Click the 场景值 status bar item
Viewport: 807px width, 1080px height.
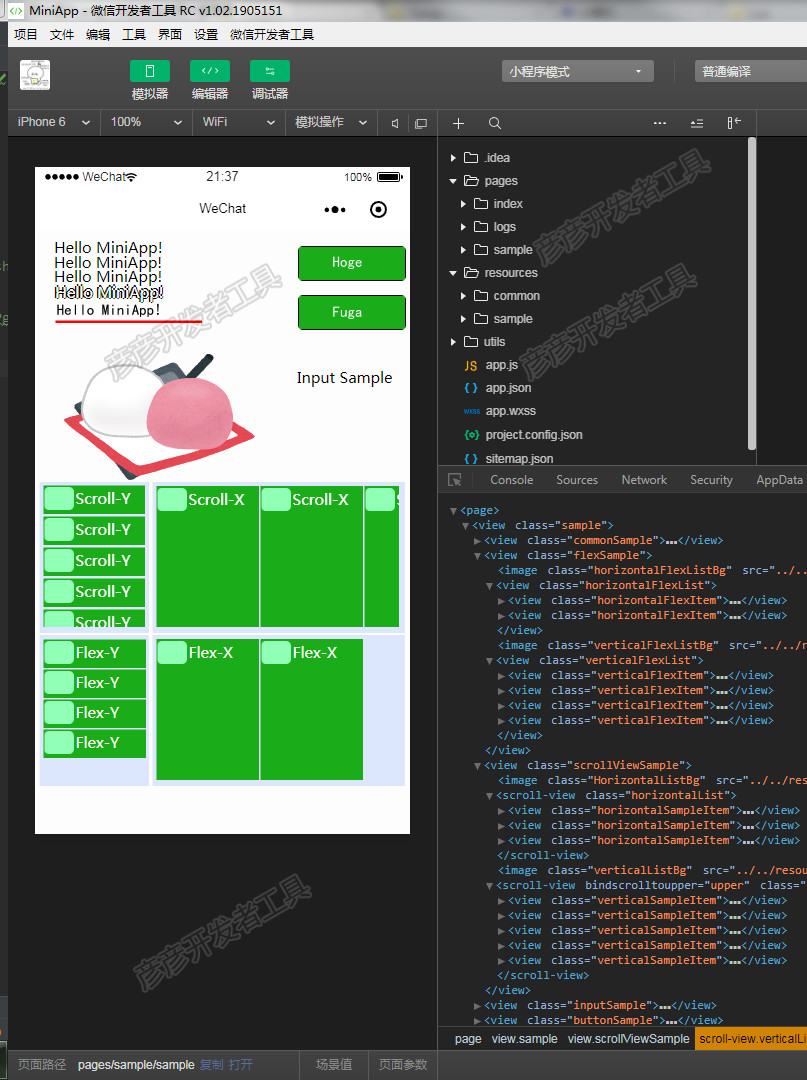pos(334,1065)
